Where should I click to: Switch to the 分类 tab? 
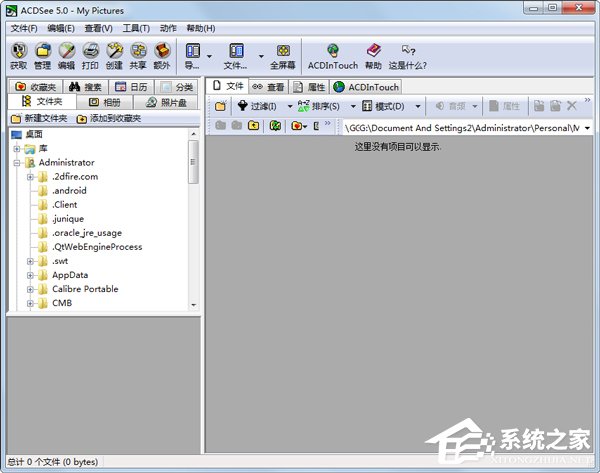click(x=176, y=87)
